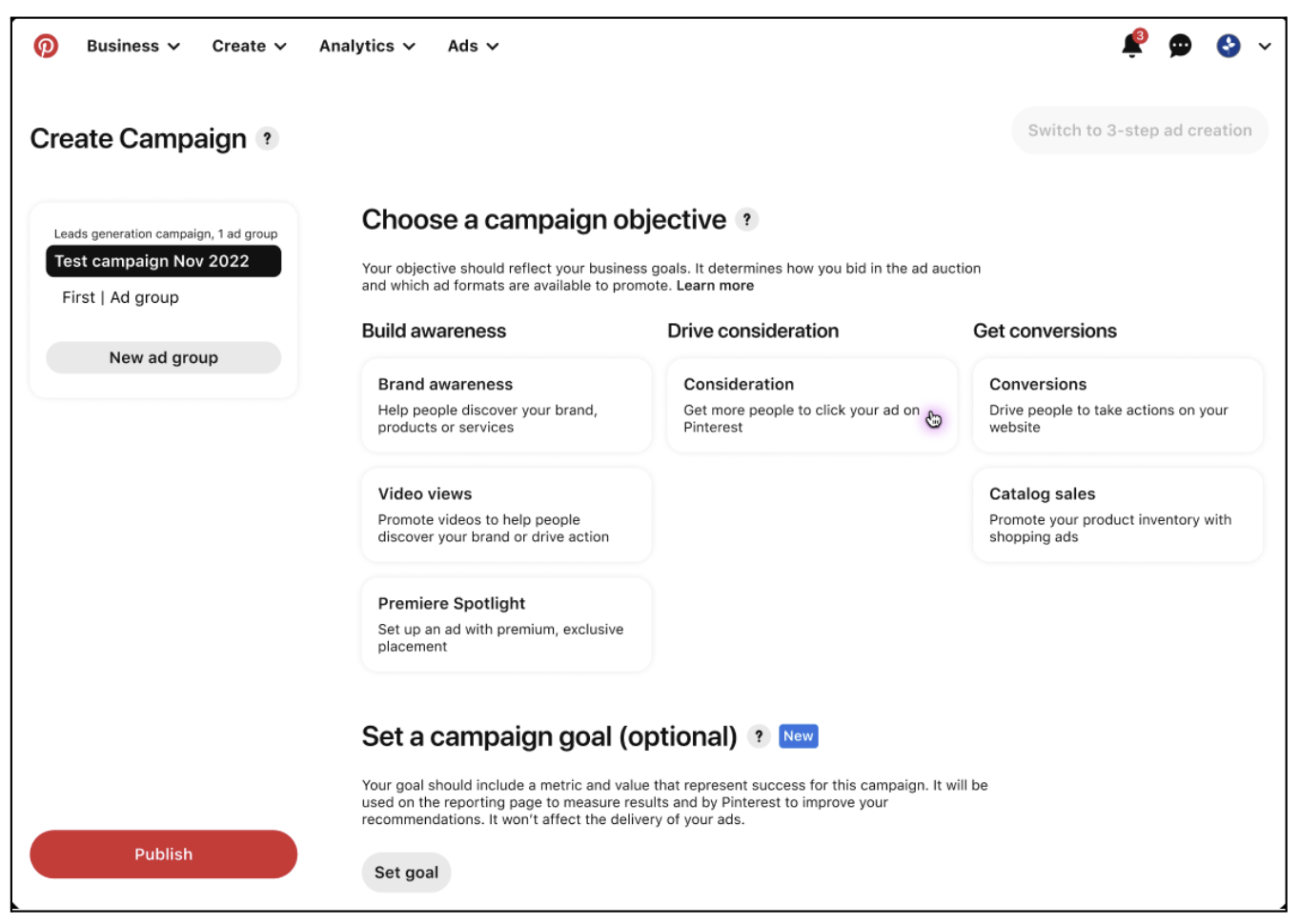Open the Business dropdown menu
This screenshot has height=924, width=1300.
[x=132, y=46]
